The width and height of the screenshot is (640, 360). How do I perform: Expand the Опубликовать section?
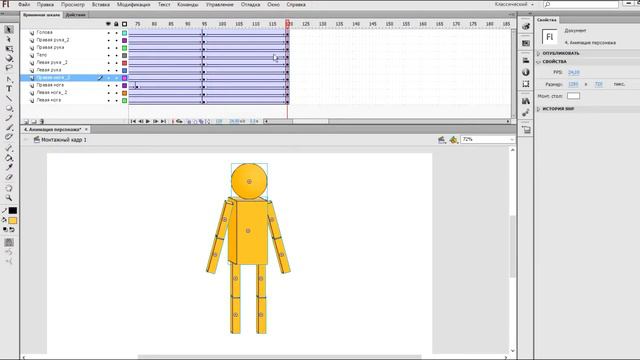(538, 53)
